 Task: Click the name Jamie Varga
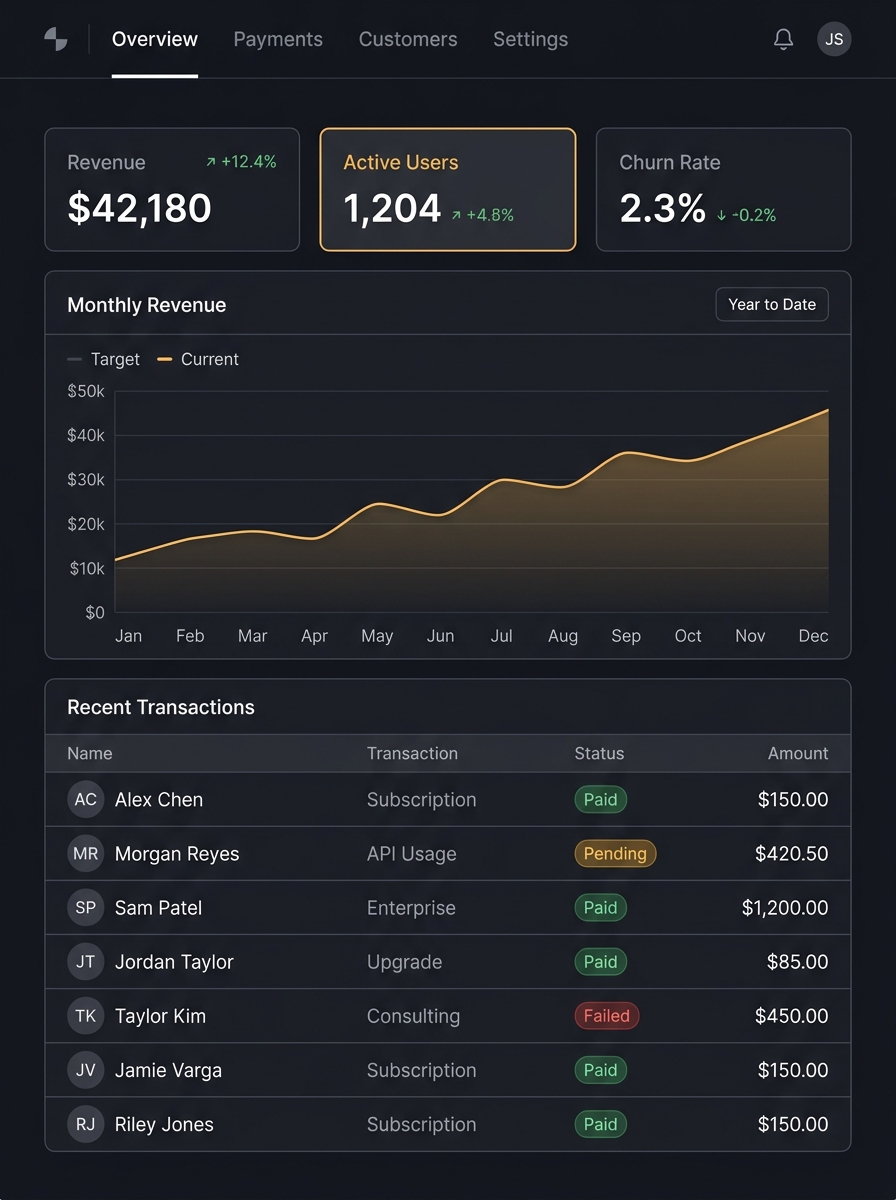click(x=167, y=1069)
